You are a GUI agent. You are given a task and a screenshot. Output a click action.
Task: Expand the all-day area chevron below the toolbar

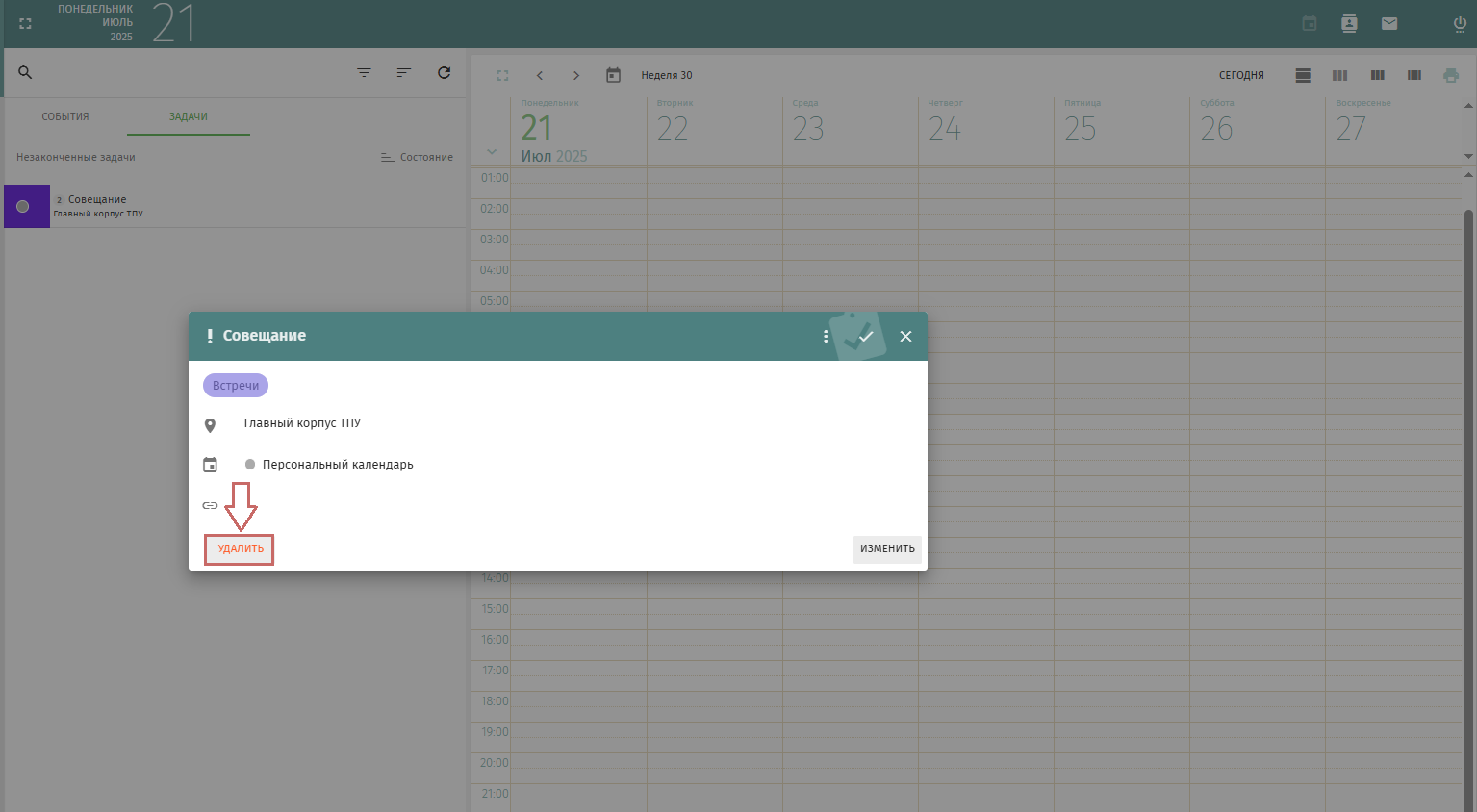pos(492,152)
